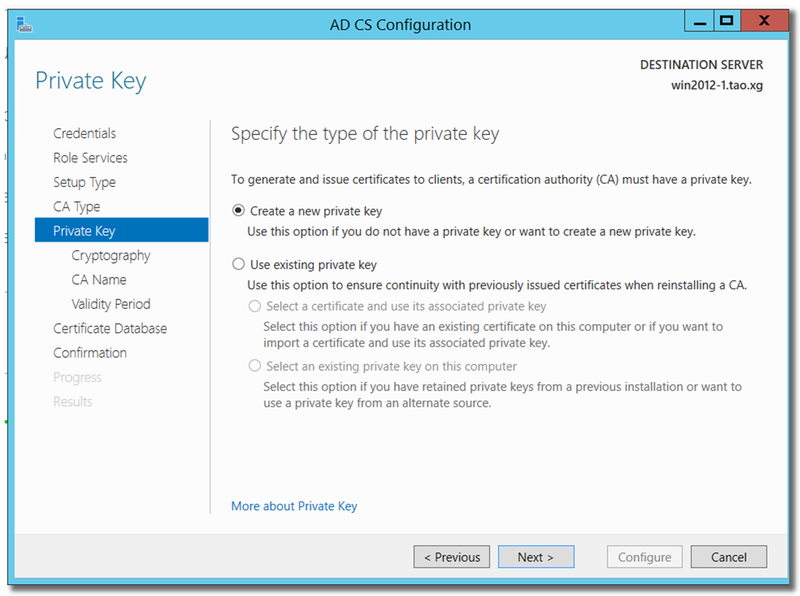Select existing private key on this computer

pyautogui.click(x=255, y=366)
